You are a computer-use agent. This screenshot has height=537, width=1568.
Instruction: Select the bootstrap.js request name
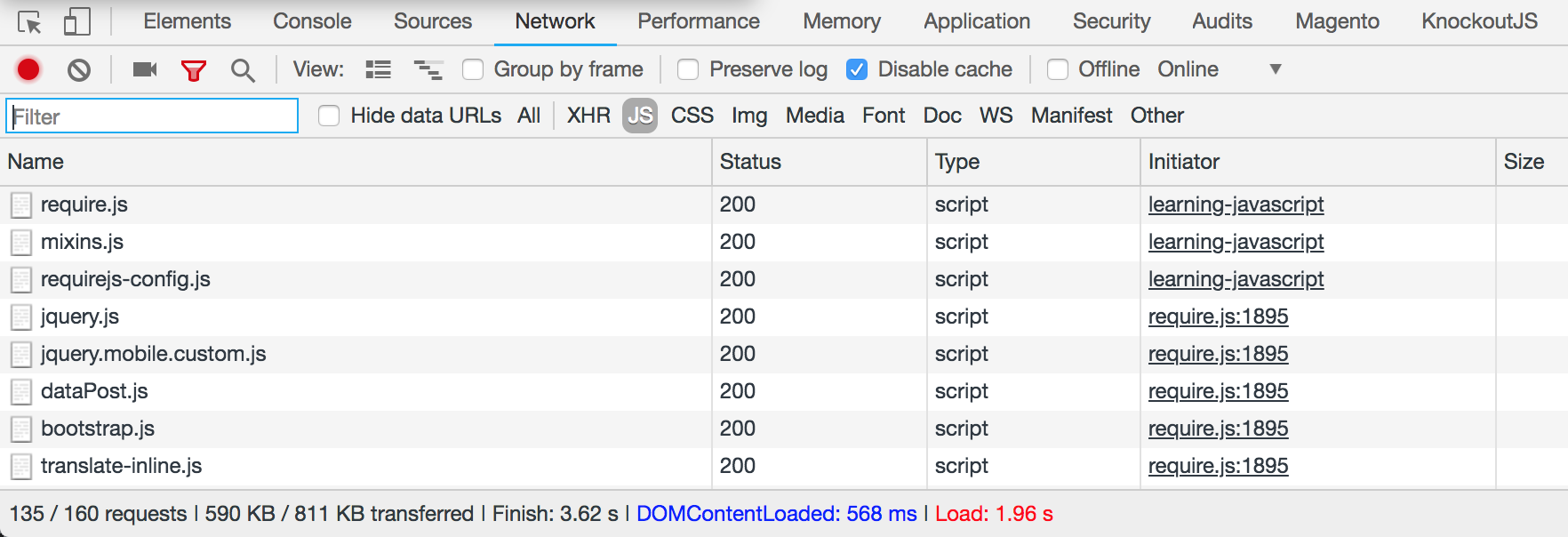point(98,429)
